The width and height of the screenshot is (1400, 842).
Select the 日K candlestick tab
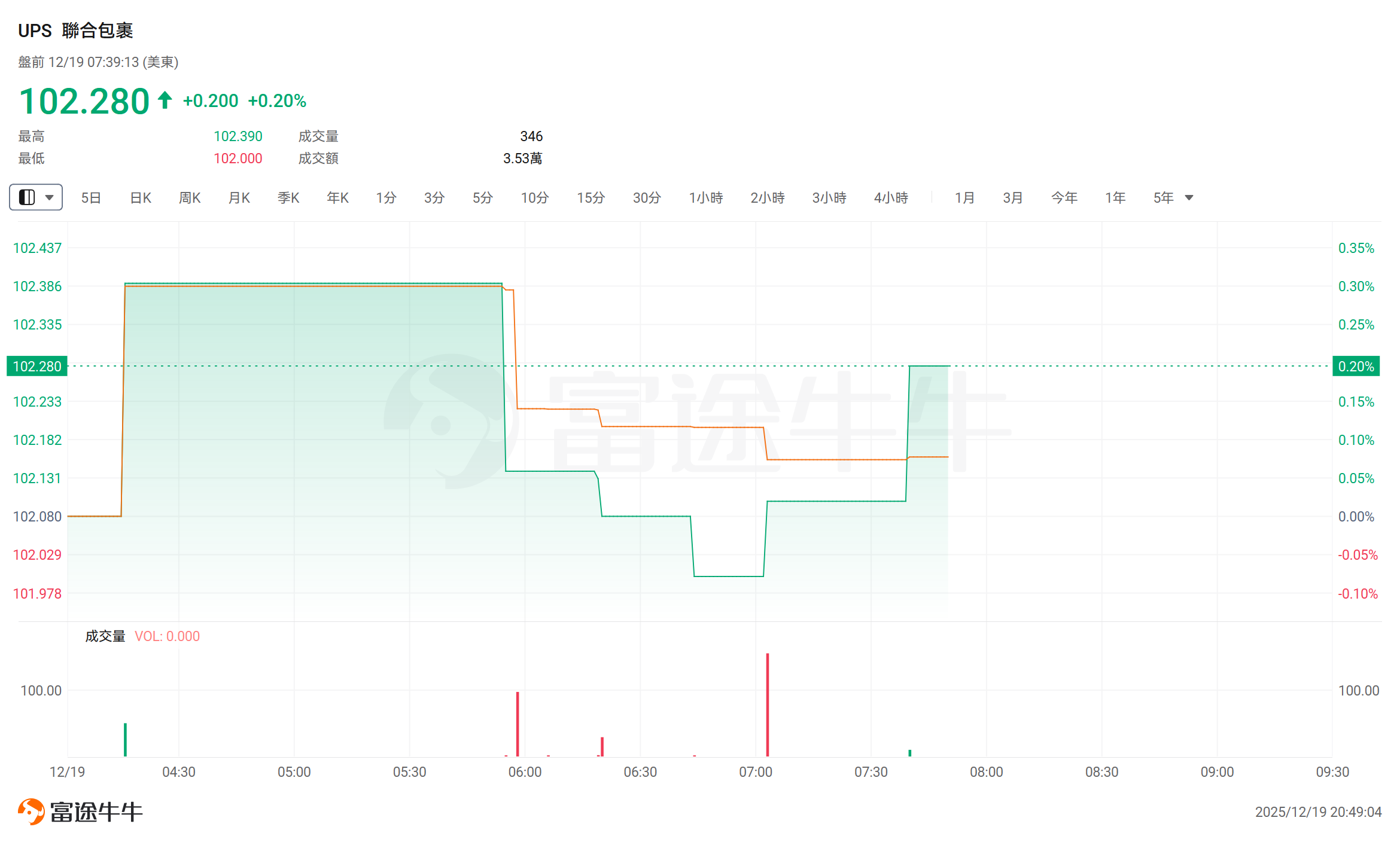[141, 197]
